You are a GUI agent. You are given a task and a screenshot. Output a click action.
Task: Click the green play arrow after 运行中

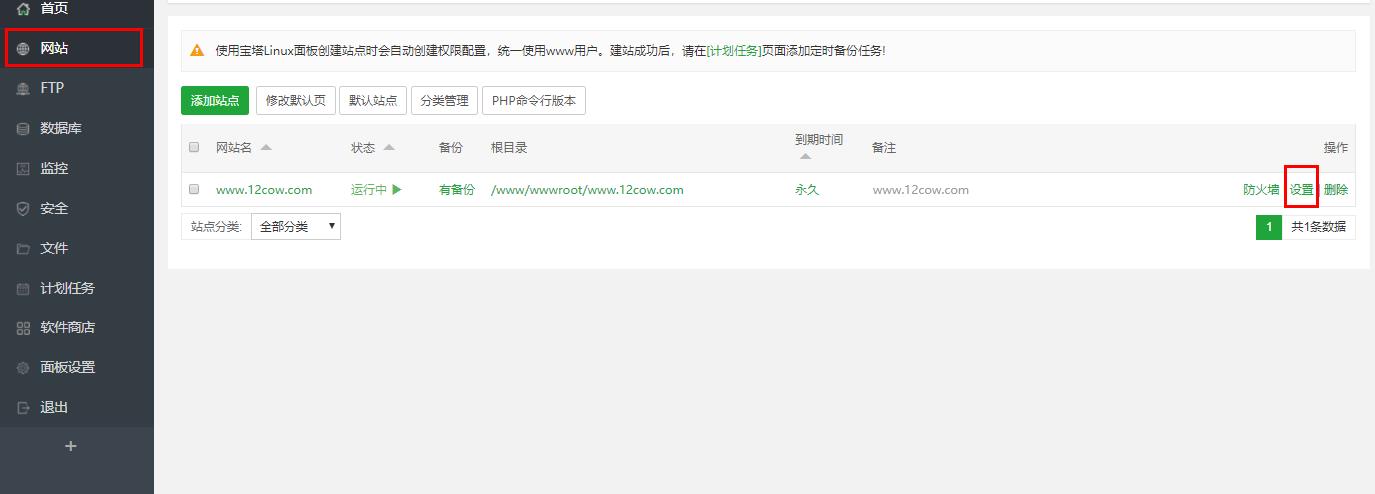[397, 189]
